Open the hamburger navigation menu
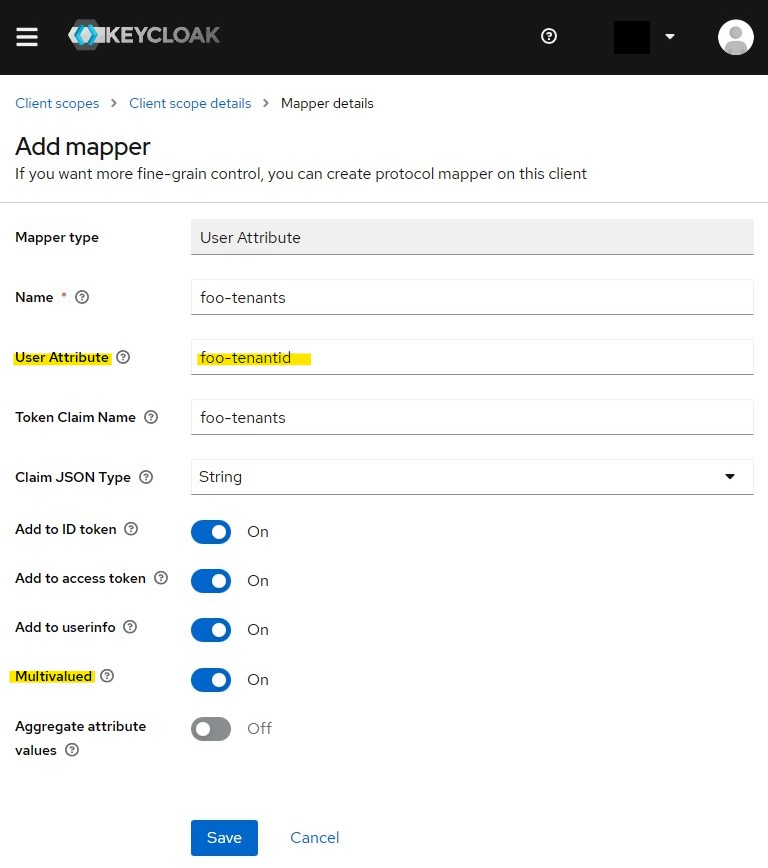This screenshot has height=868, width=768. click(x=27, y=37)
